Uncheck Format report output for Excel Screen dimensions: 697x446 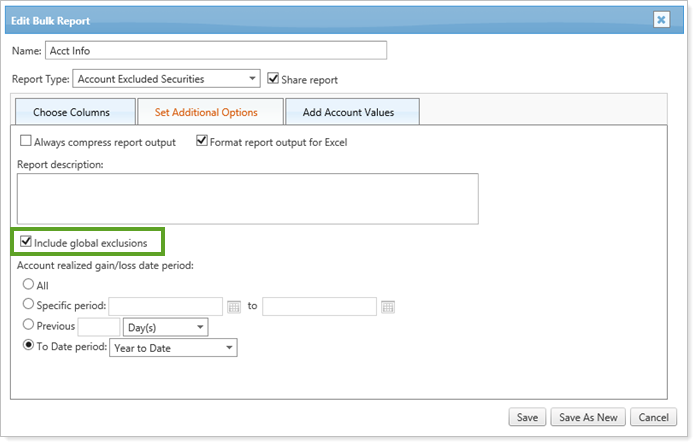point(202,142)
